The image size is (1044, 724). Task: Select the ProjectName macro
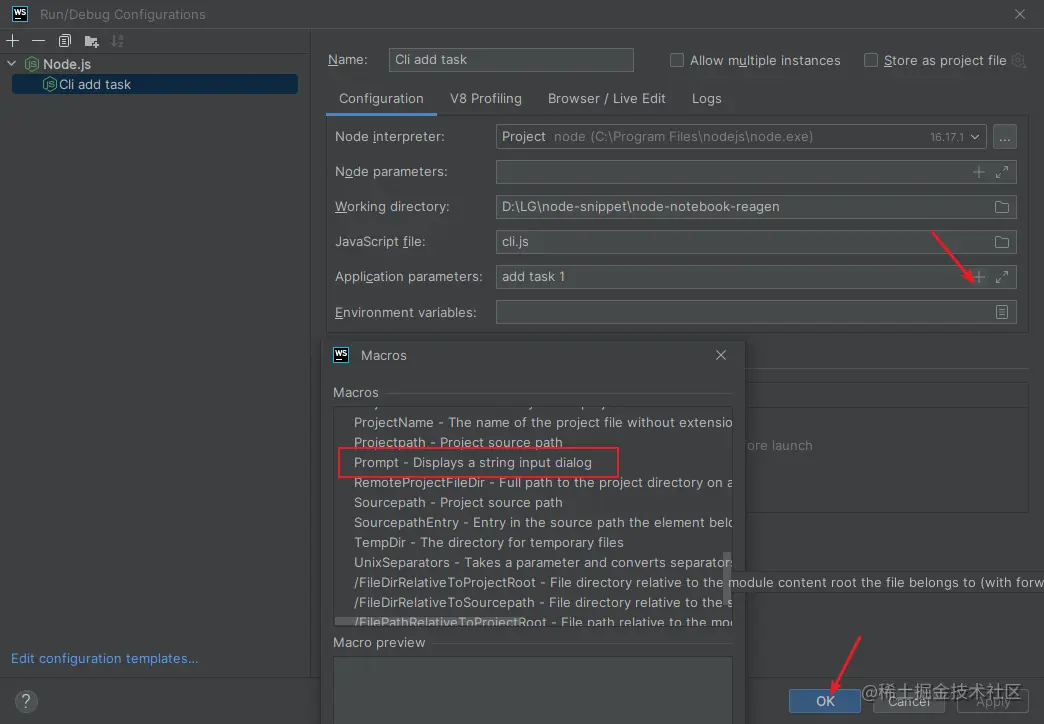click(533, 422)
